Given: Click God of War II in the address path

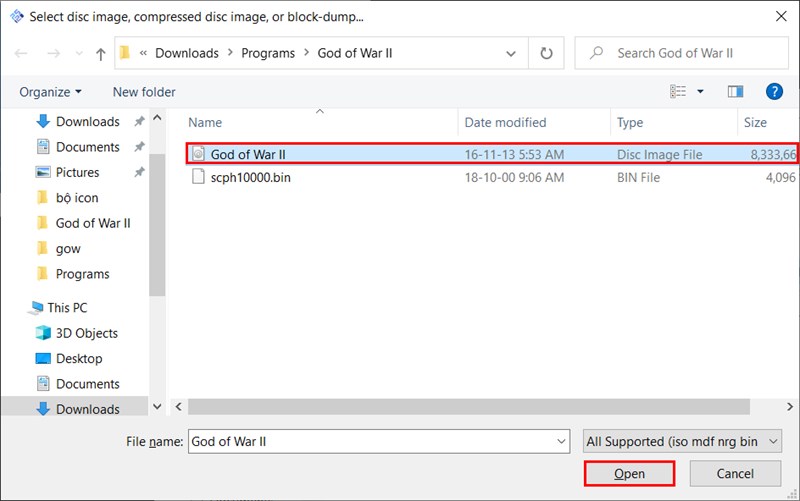Looking at the screenshot, I should [355, 53].
